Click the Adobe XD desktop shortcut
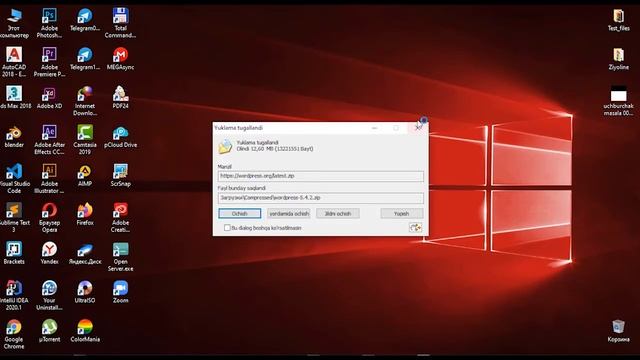640x360 pixels. tap(49, 98)
